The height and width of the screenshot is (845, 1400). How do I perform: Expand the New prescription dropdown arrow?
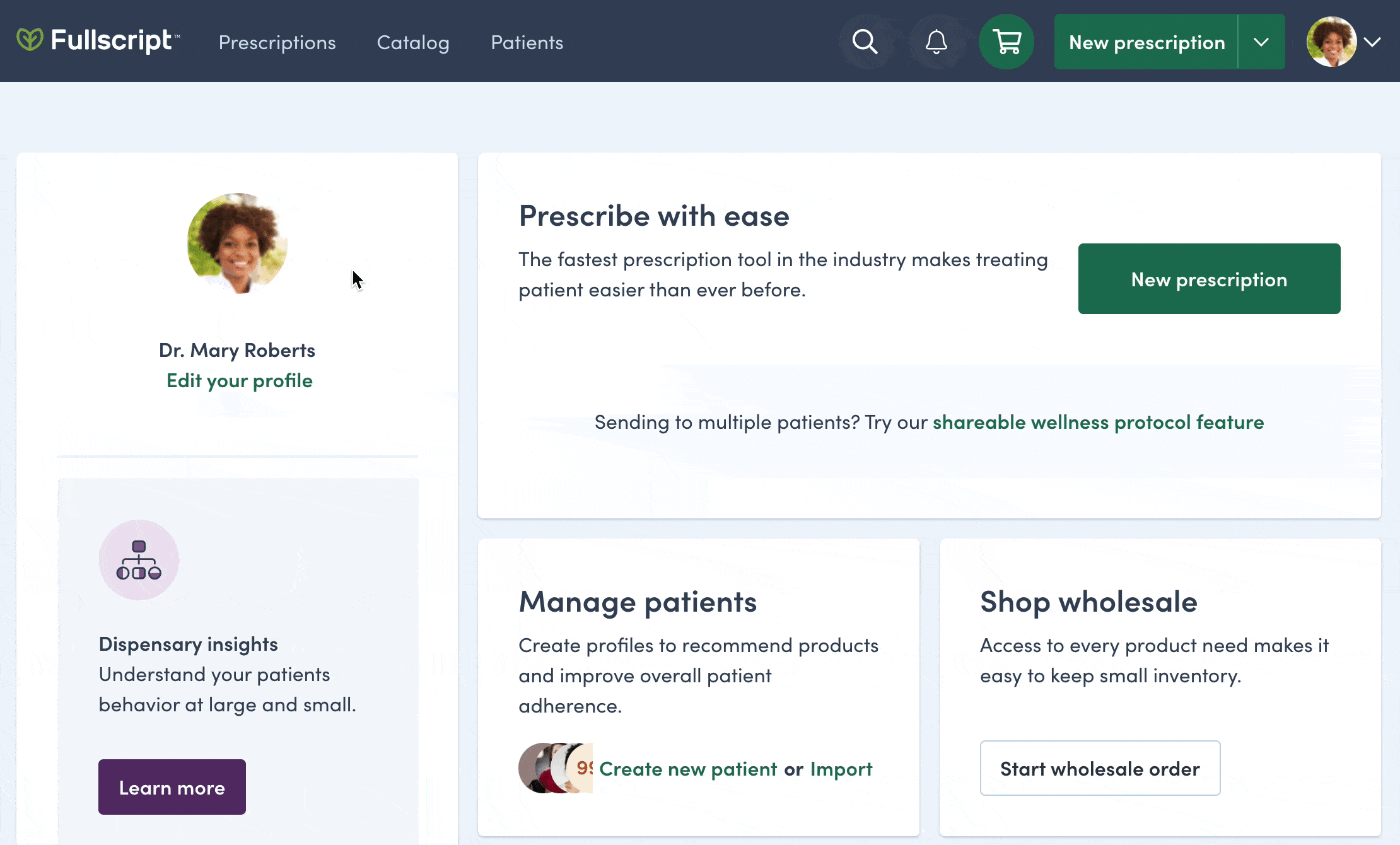pyautogui.click(x=1261, y=42)
